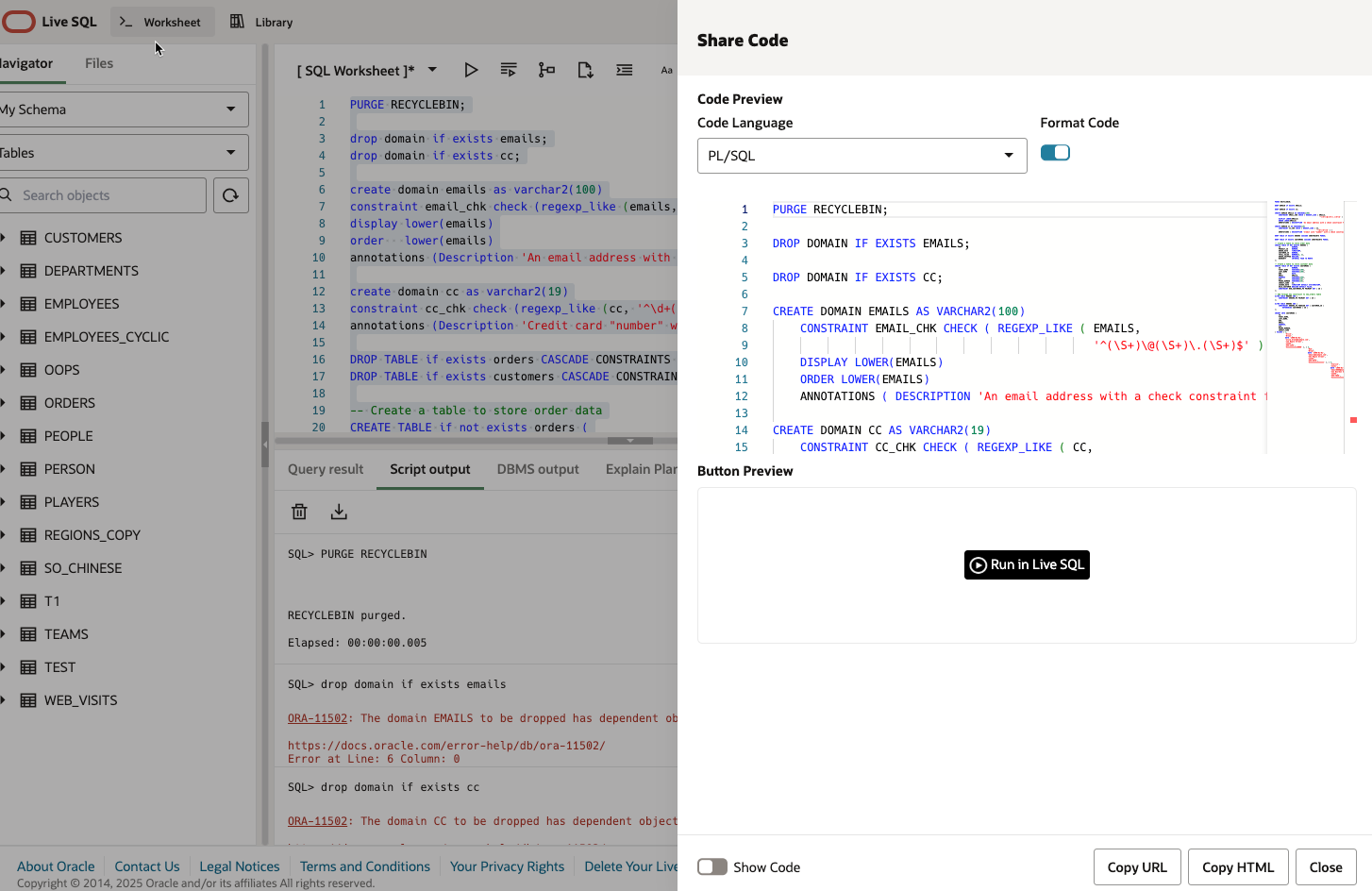The image size is (1372, 891).
Task: Open the My Schema dropdown
Action: pos(123,109)
